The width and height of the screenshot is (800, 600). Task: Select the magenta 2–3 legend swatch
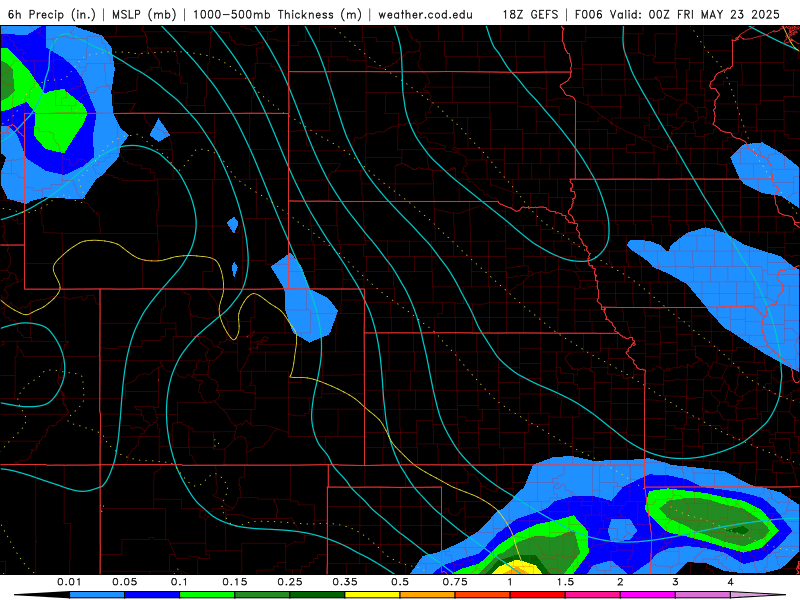tap(648, 595)
